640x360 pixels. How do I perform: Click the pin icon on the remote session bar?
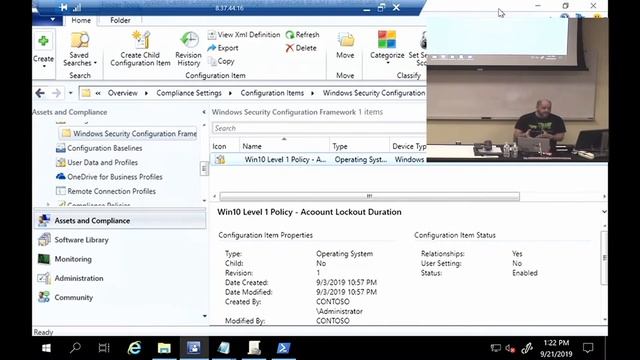pyautogui.click(x=63, y=7)
